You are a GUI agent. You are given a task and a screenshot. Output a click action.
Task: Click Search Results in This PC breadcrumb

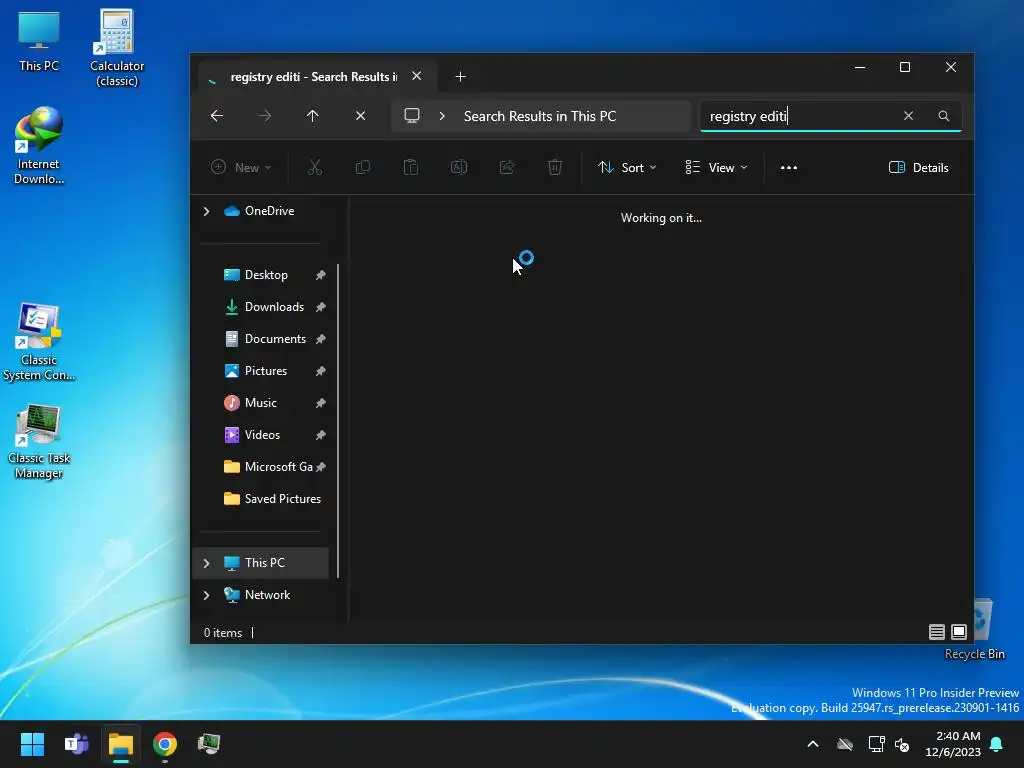point(539,116)
